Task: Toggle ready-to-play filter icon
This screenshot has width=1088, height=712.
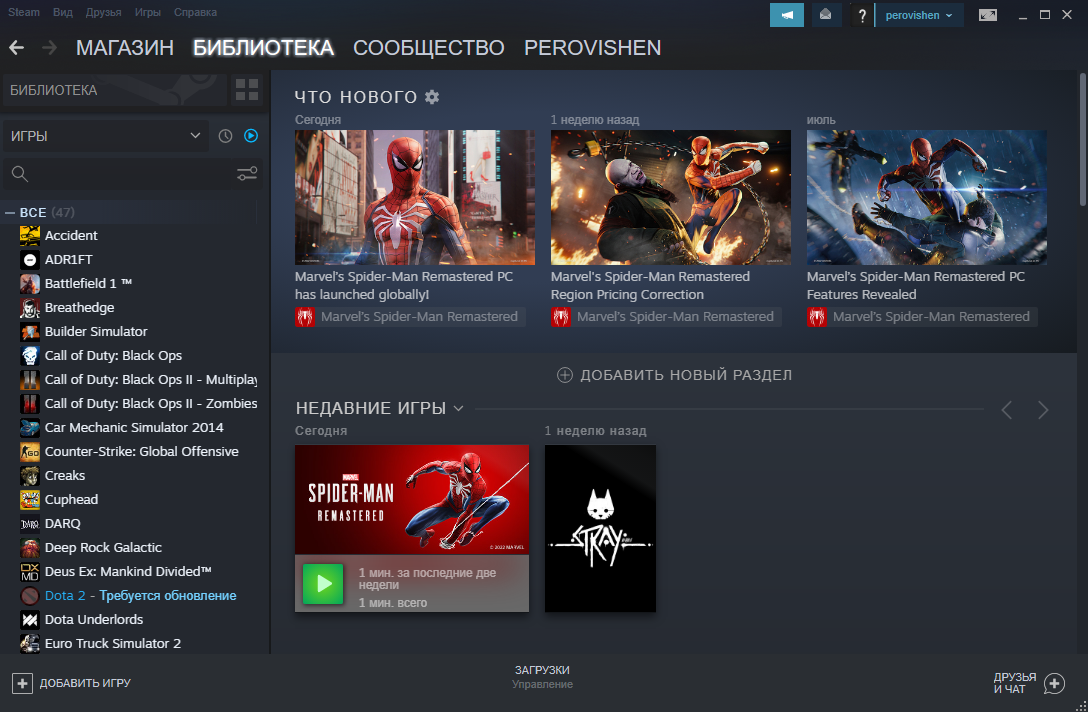Action: 251,136
